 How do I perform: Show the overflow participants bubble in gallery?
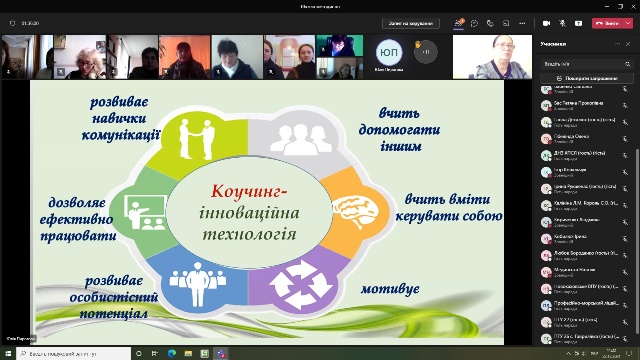(x=425, y=52)
